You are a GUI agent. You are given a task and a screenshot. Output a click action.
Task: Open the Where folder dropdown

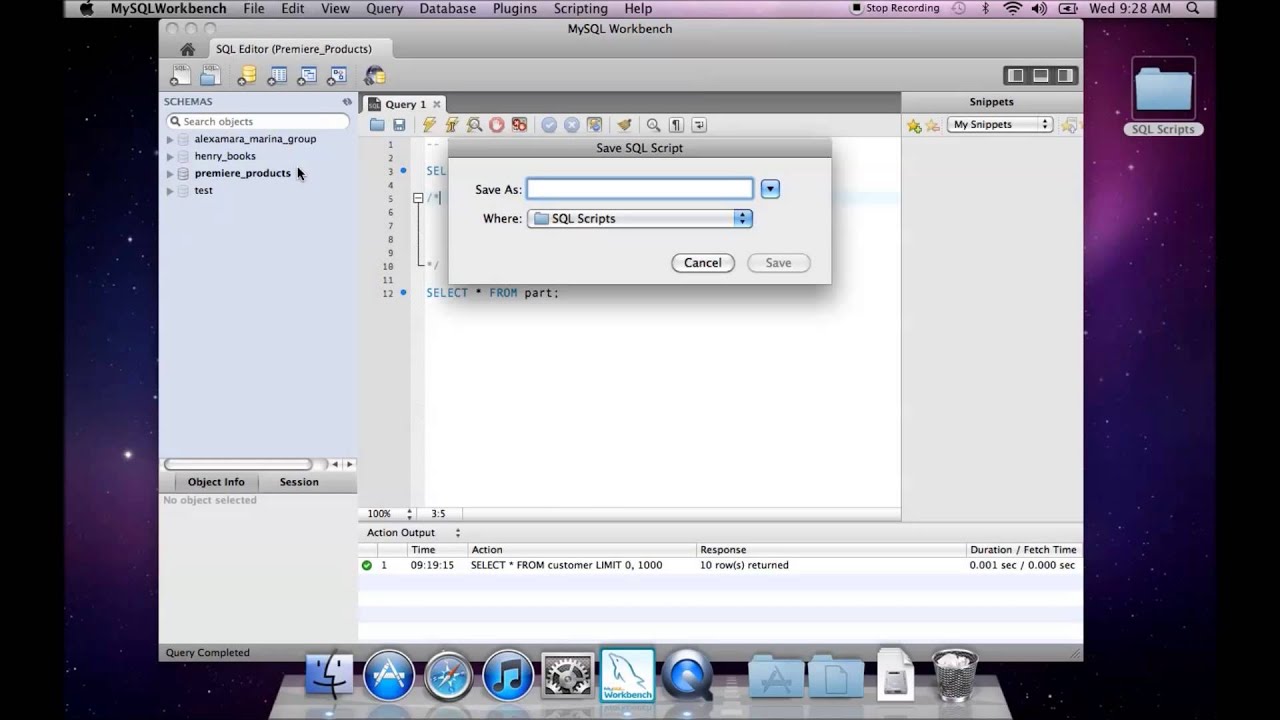point(640,218)
